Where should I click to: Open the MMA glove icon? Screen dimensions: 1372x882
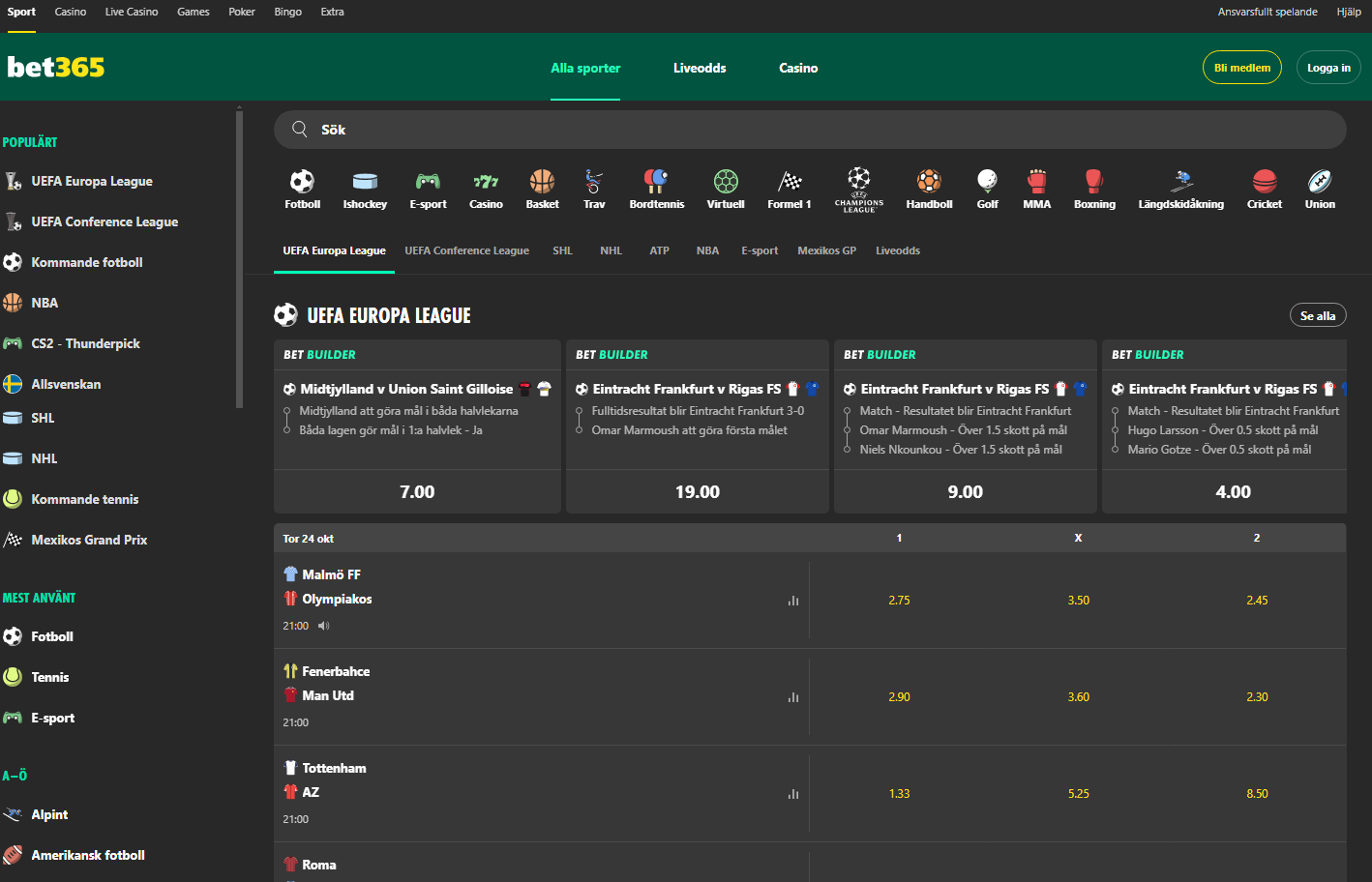(1036, 182)
